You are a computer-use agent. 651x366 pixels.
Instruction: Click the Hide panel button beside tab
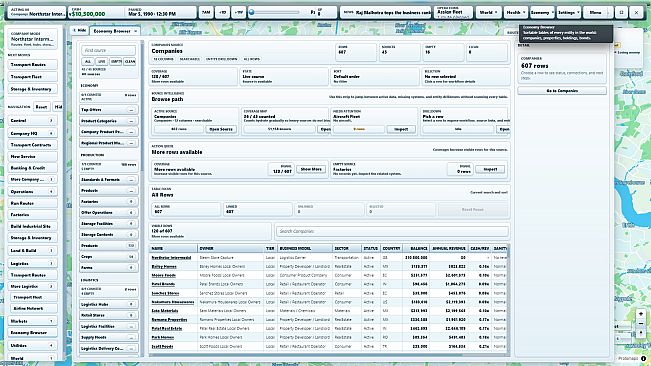click(x=79, y=30)
